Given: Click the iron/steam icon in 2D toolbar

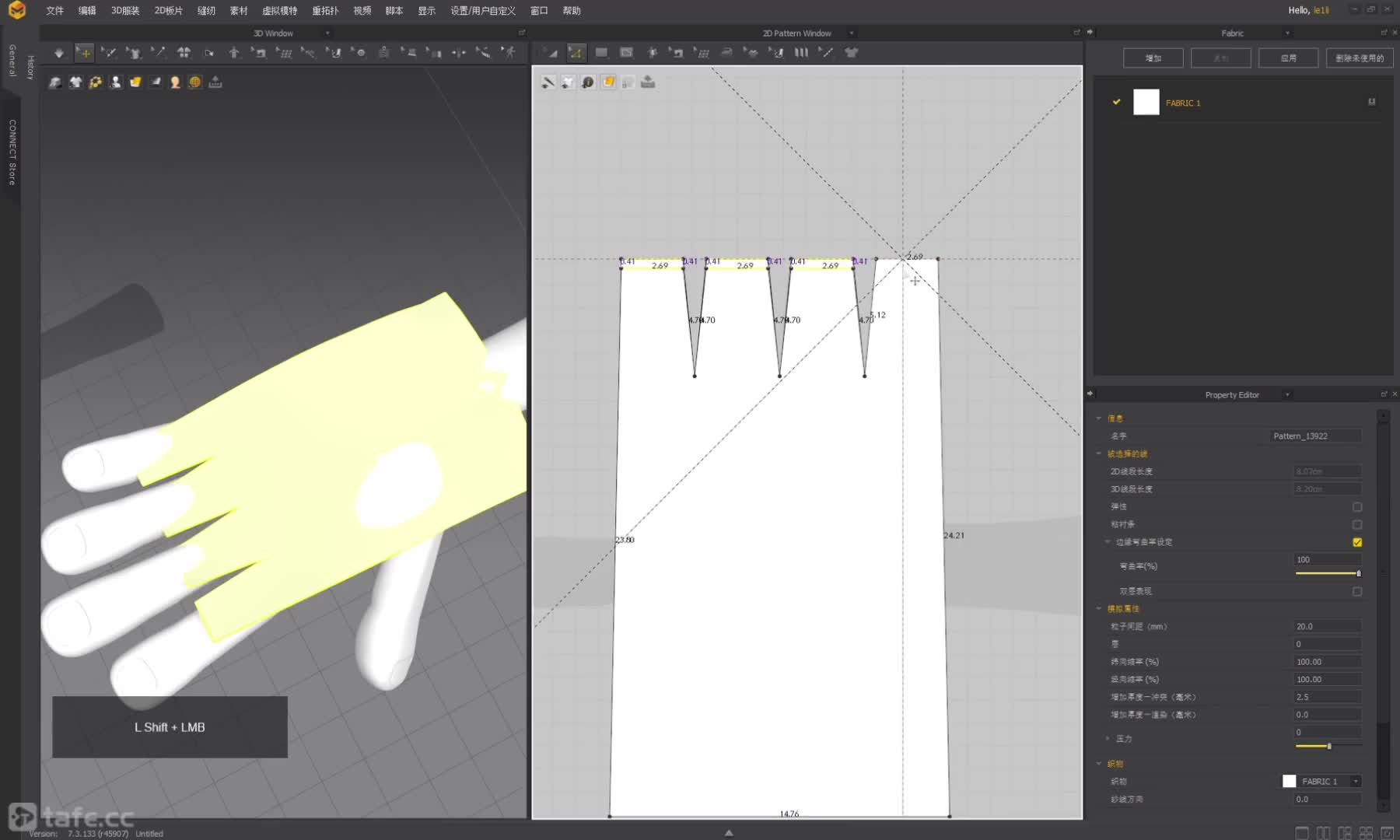Looking at the screenshot, I should coord(726,53).
